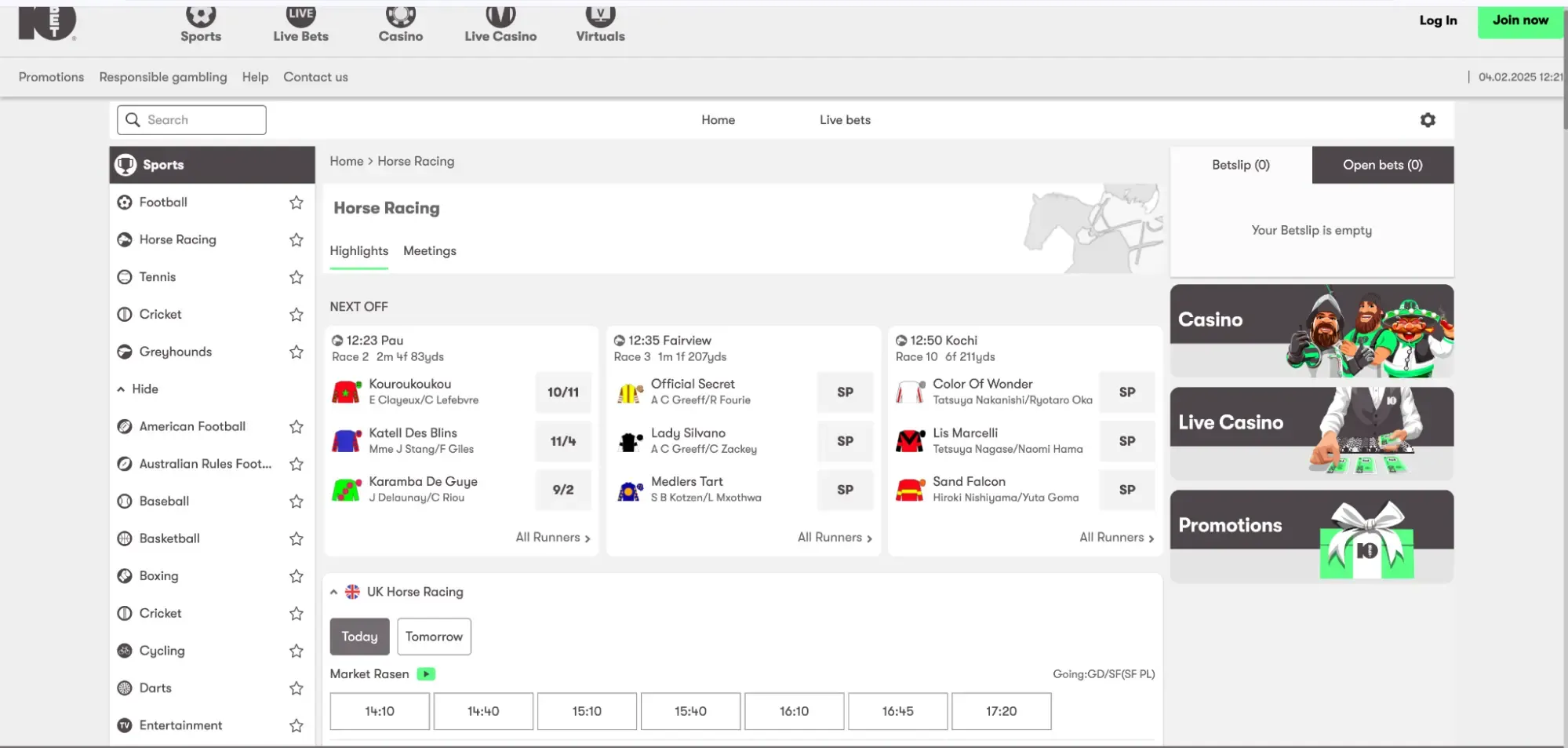This screenshot has width=1568, height=748.
Task: Click the Tennis sport icon in sidebar
Action: pos(125,277)
